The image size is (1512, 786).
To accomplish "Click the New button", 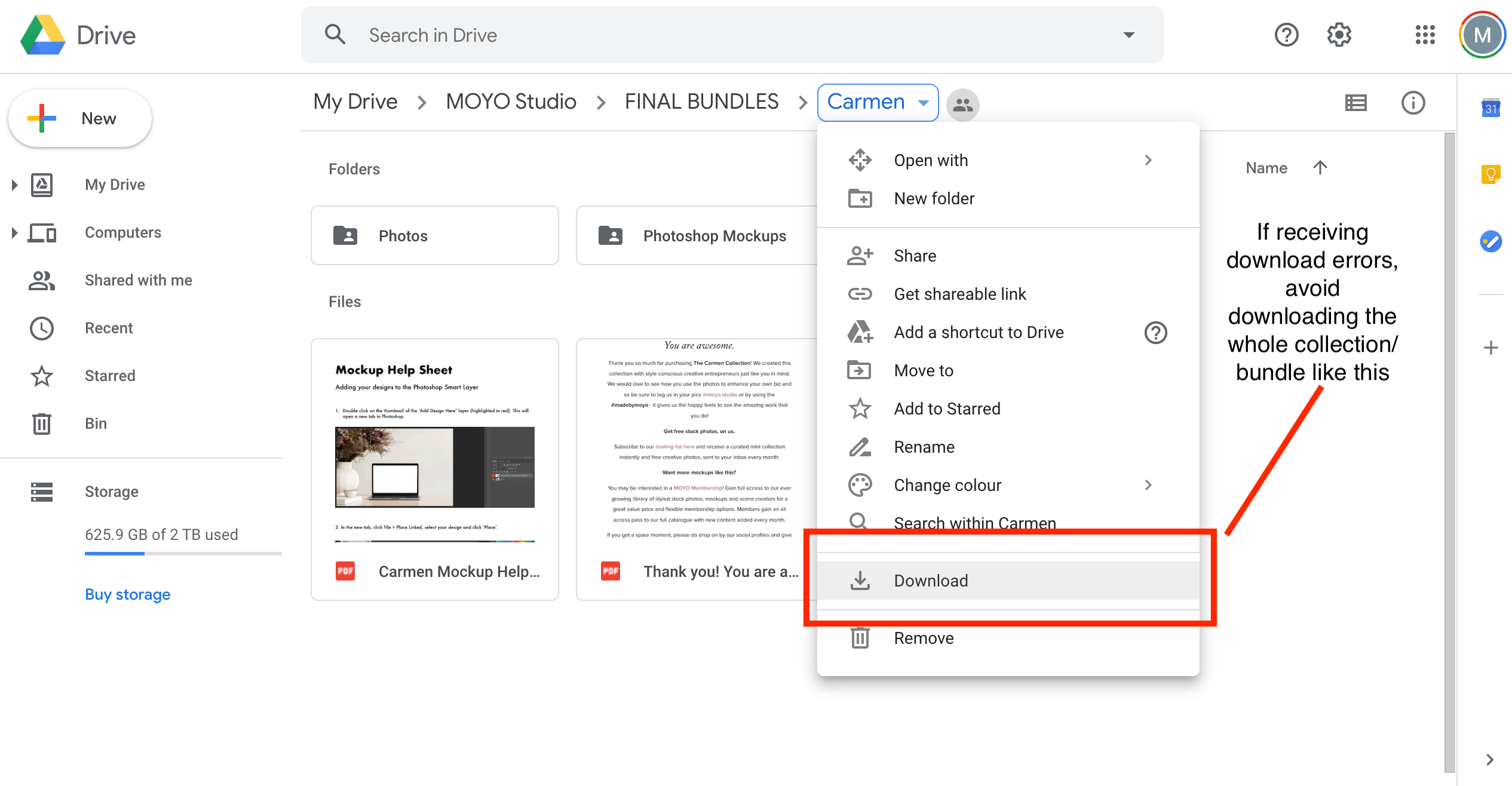I will tap(80, 118).
